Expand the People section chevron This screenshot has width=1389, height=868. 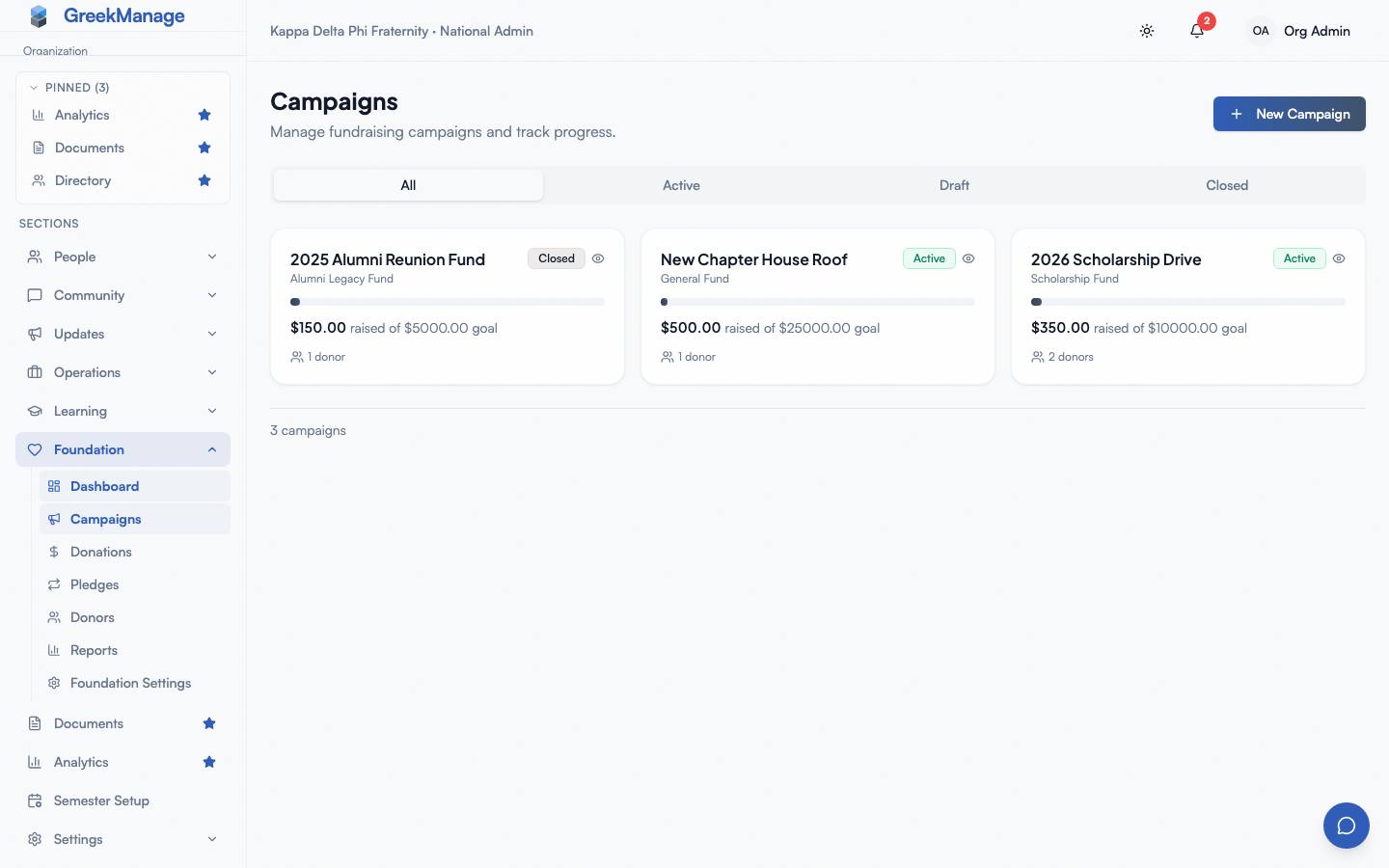point(212,257)
